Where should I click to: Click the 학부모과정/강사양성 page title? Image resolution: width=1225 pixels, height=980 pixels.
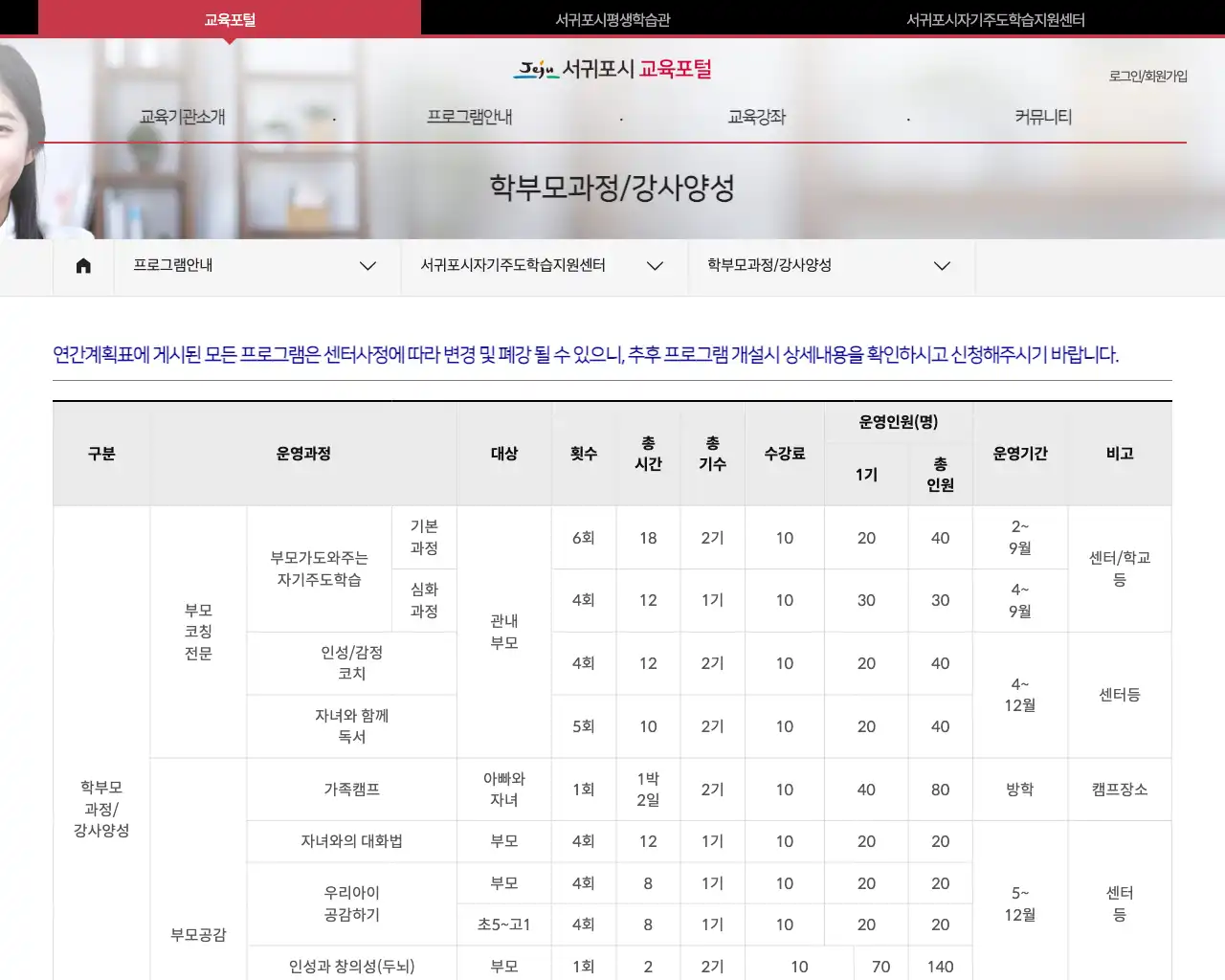tap(612, 189)
